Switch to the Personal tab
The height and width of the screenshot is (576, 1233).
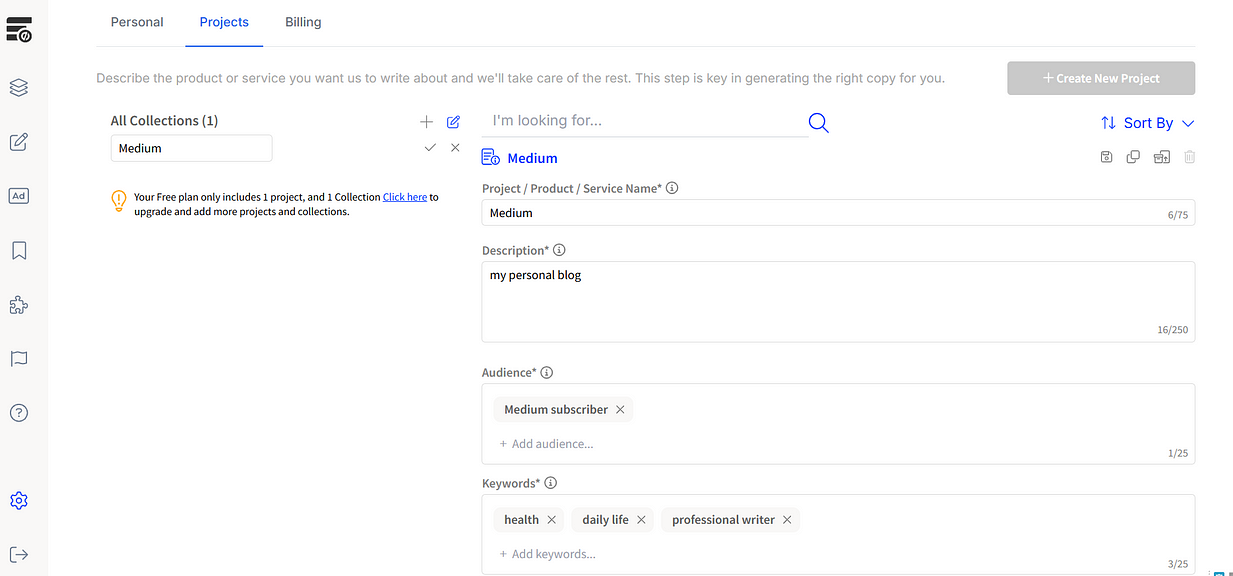point(137,22)
